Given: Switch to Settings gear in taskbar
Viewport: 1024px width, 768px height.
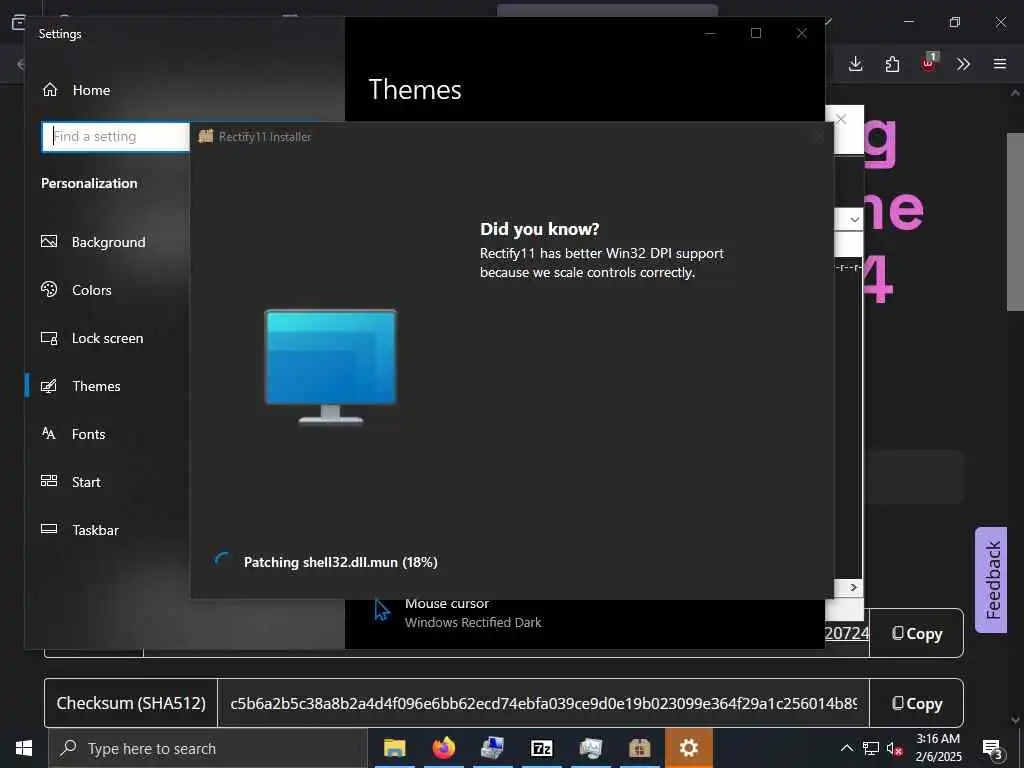Looking at the screenshot, I should click(688, 748).
